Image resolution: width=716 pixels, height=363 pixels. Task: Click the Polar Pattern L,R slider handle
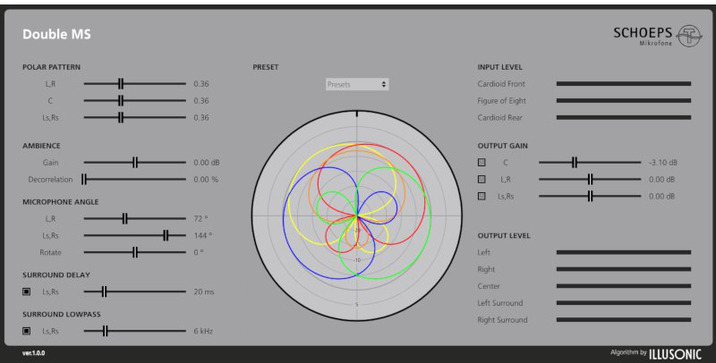[121, 84]
